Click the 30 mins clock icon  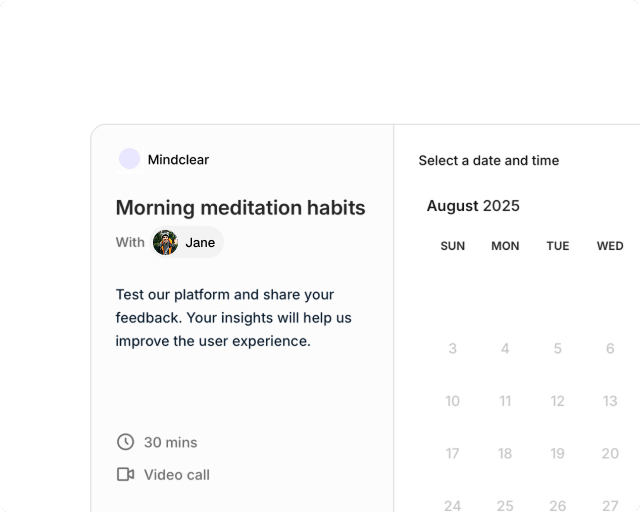[x=125, y=442]
